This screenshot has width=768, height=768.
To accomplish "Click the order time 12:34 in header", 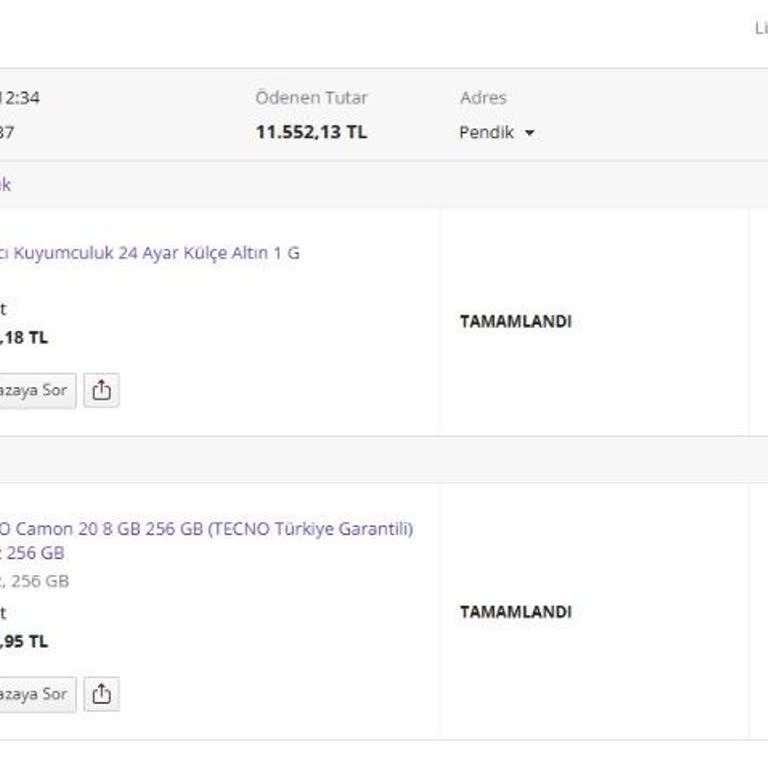I will tap(20, 98).
